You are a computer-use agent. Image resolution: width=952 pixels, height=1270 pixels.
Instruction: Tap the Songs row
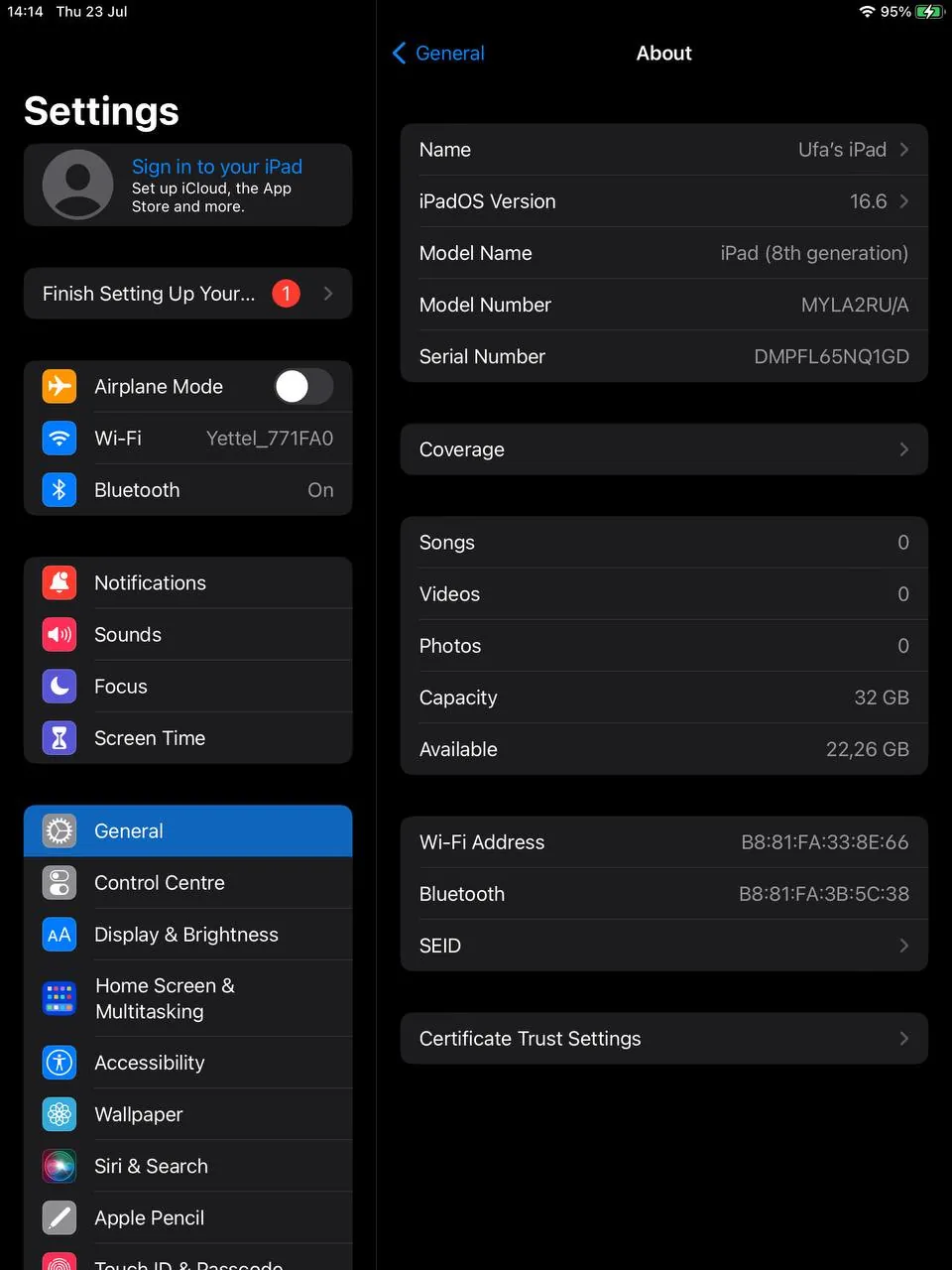[x=664, y=543]
